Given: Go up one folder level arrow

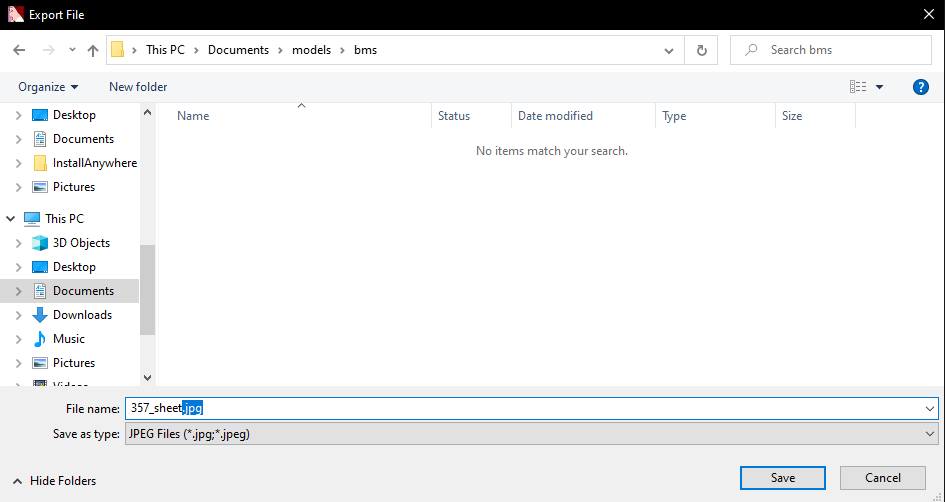Looking at the screenshot, I should [x=92, y=51].
